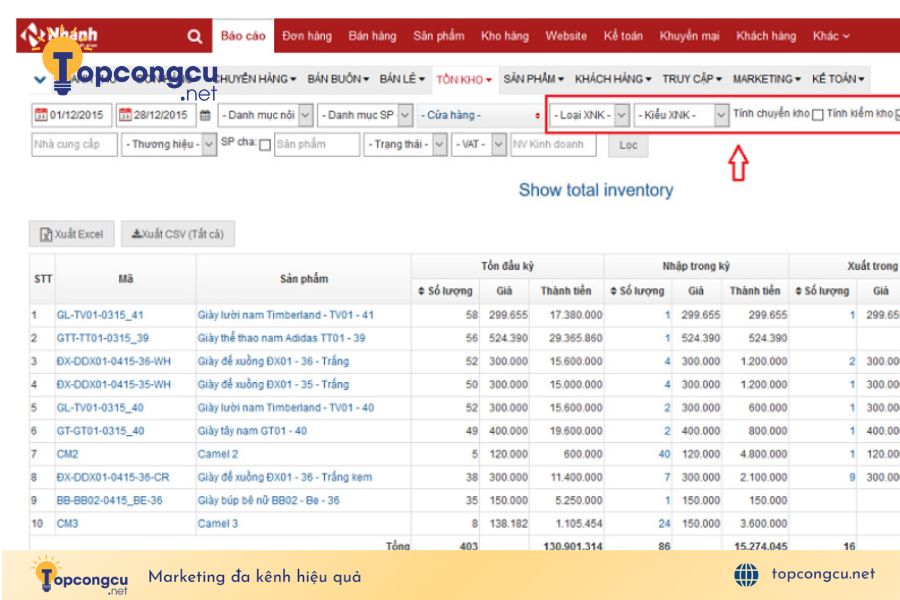Click the import quantity 24 for Camel 3
The image size is (900, 600).
[664, 524]
